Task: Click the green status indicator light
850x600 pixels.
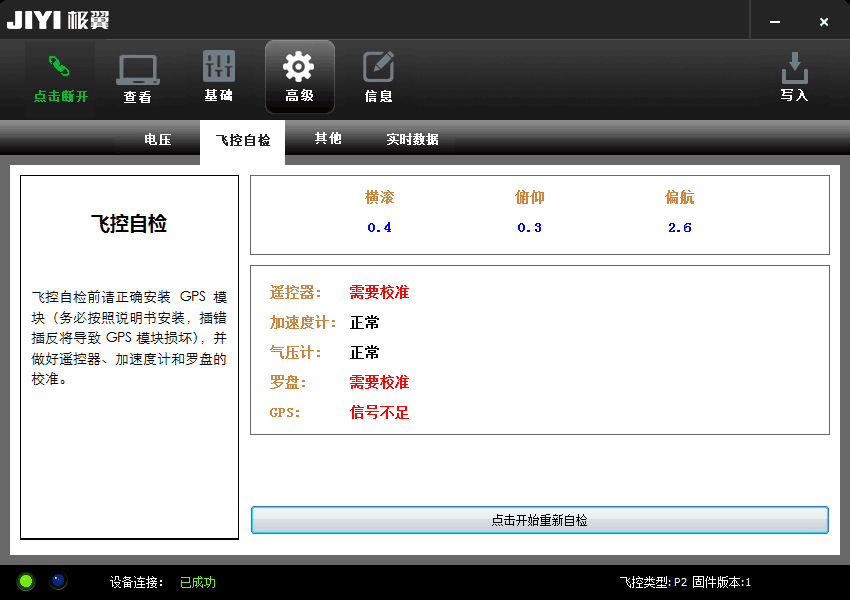Action: (25, 582)
